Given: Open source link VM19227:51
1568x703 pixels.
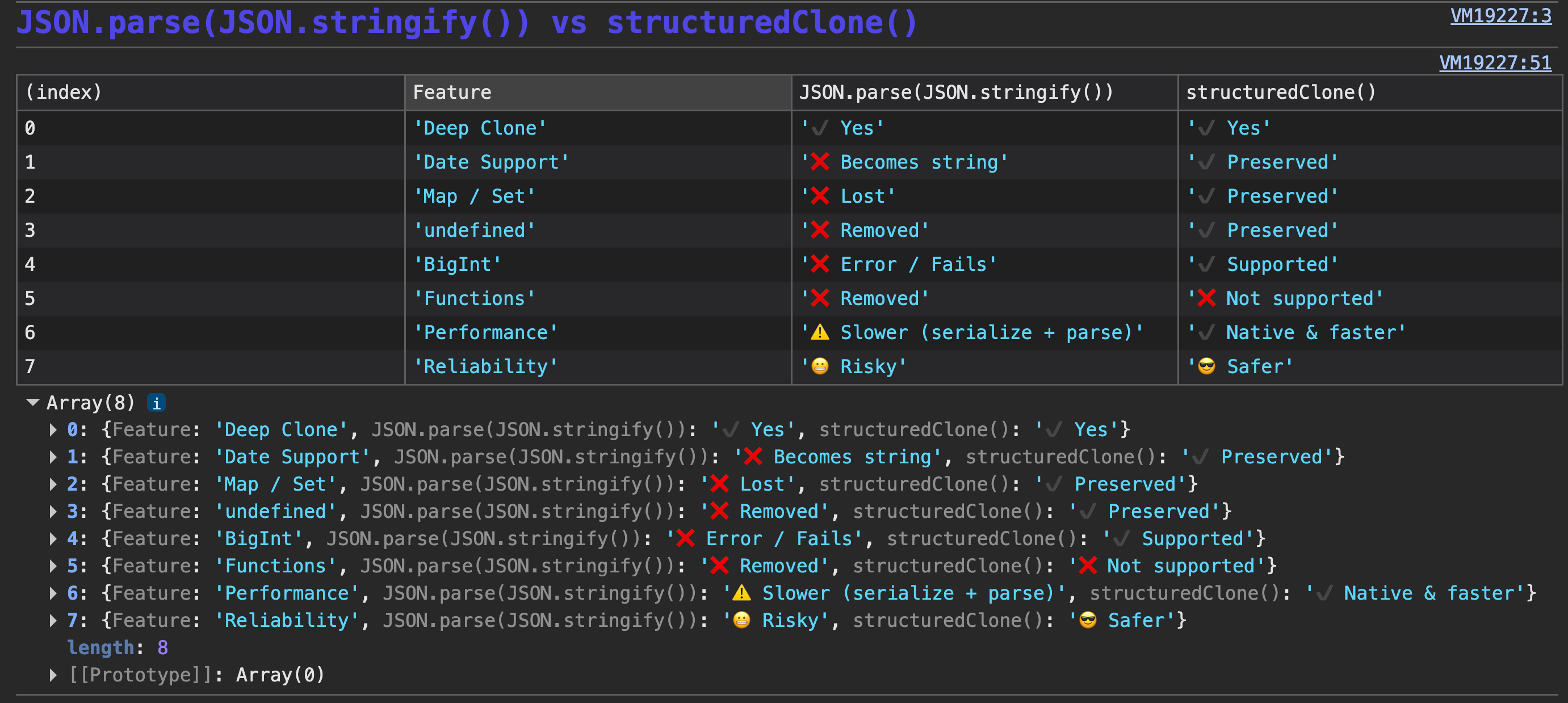Looking at the screenshot, I should (1494, 62).
